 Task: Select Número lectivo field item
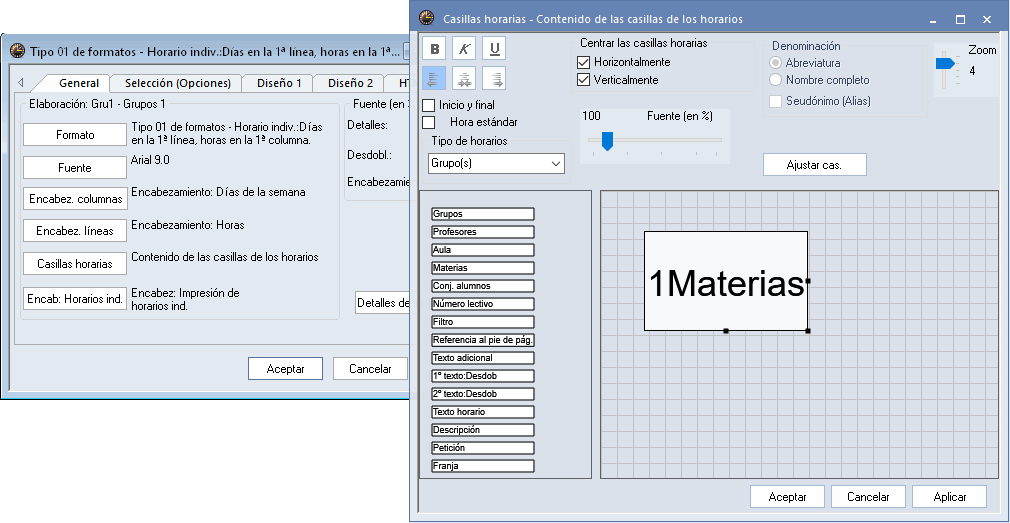tap(483, 304)
